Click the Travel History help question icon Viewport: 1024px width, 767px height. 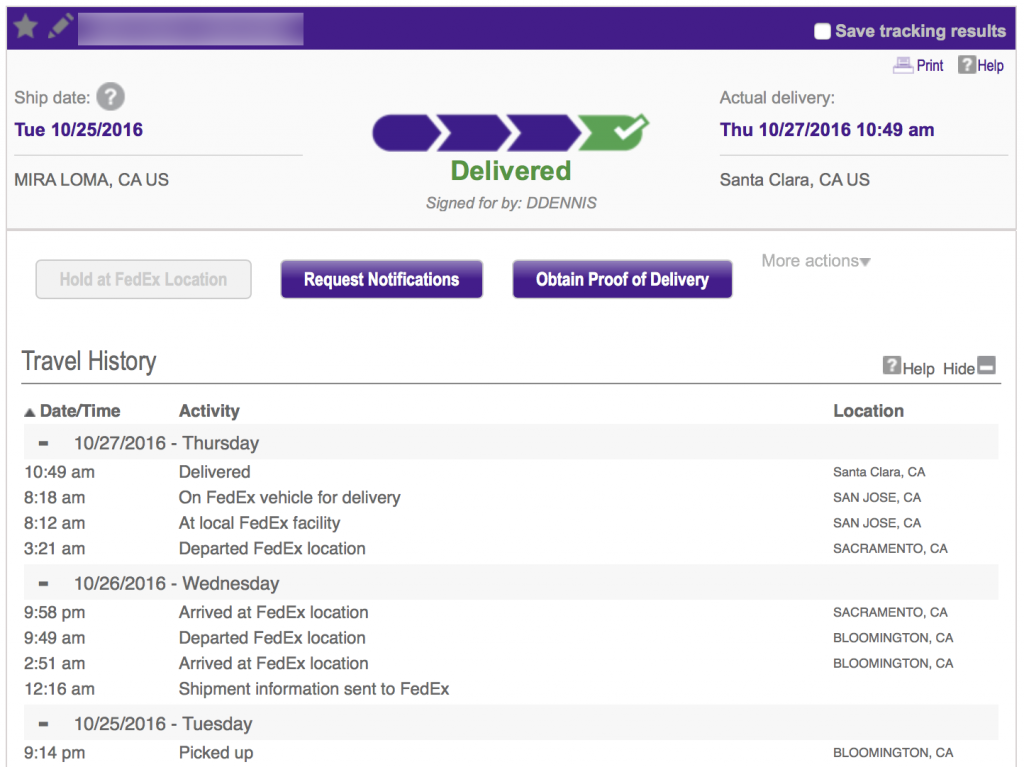coord(891,365)
